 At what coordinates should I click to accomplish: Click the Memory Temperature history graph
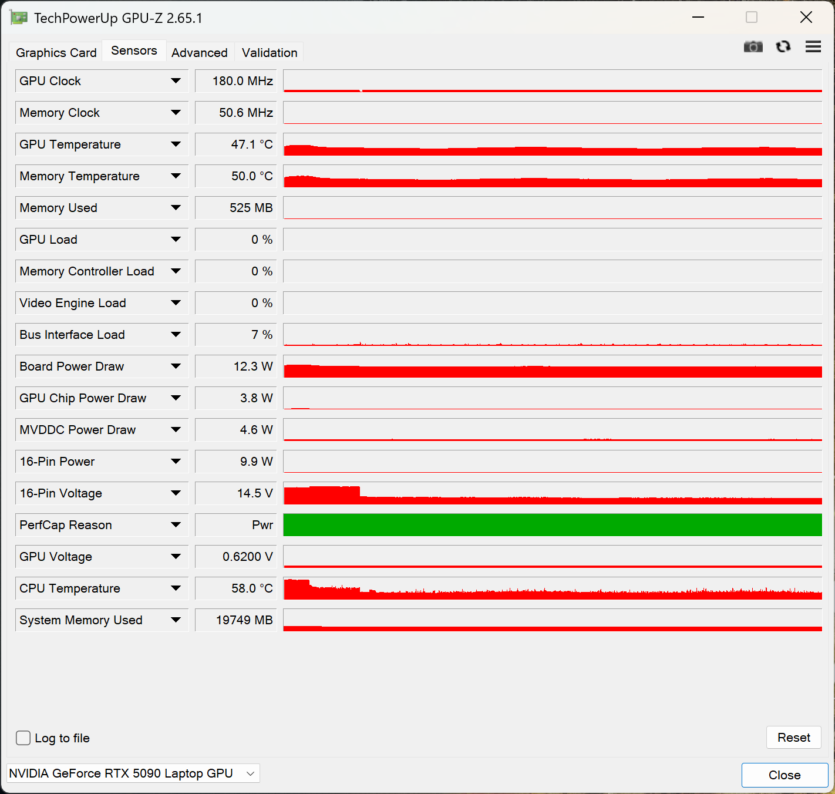click(x=552, y=176)
